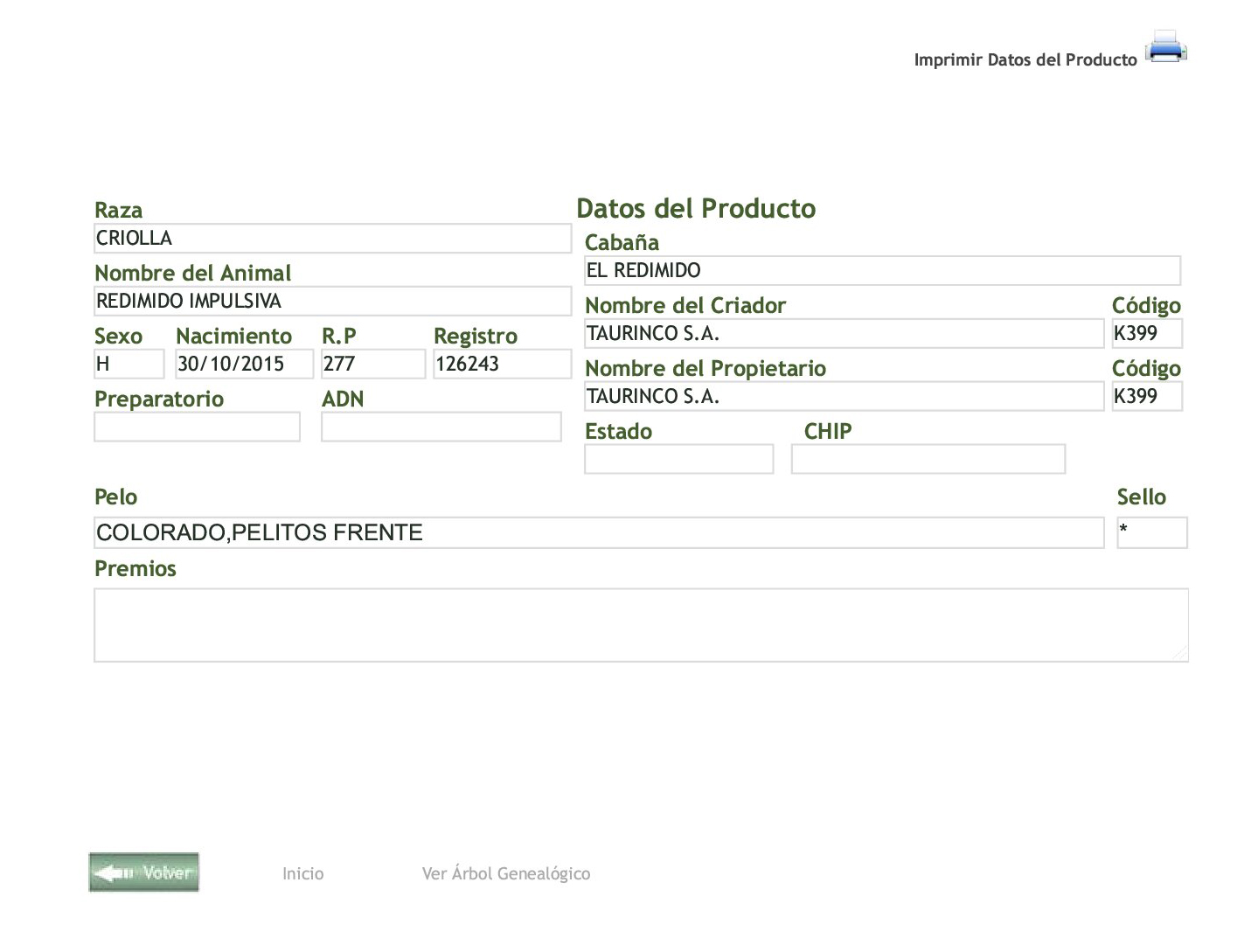
Task: Click the empty Preparatorio field
Action: tap(197, 427)
